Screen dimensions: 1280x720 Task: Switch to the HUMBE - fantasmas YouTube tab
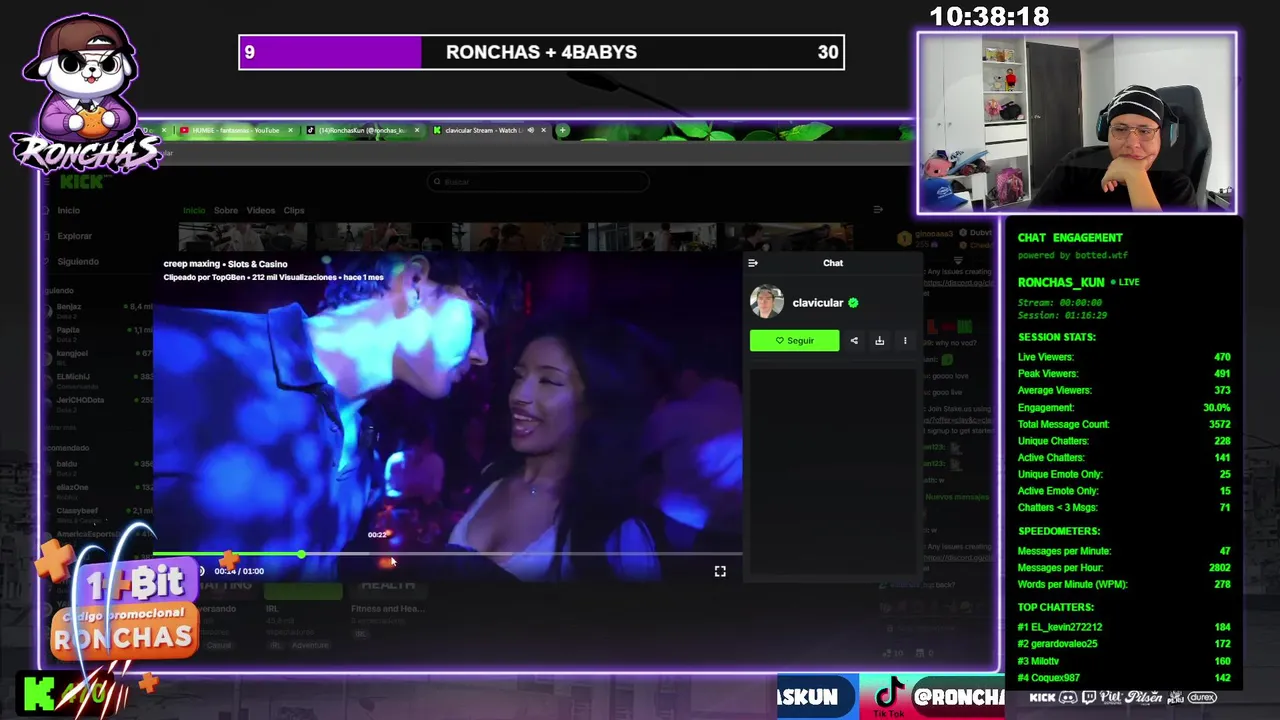pos(235,130)
